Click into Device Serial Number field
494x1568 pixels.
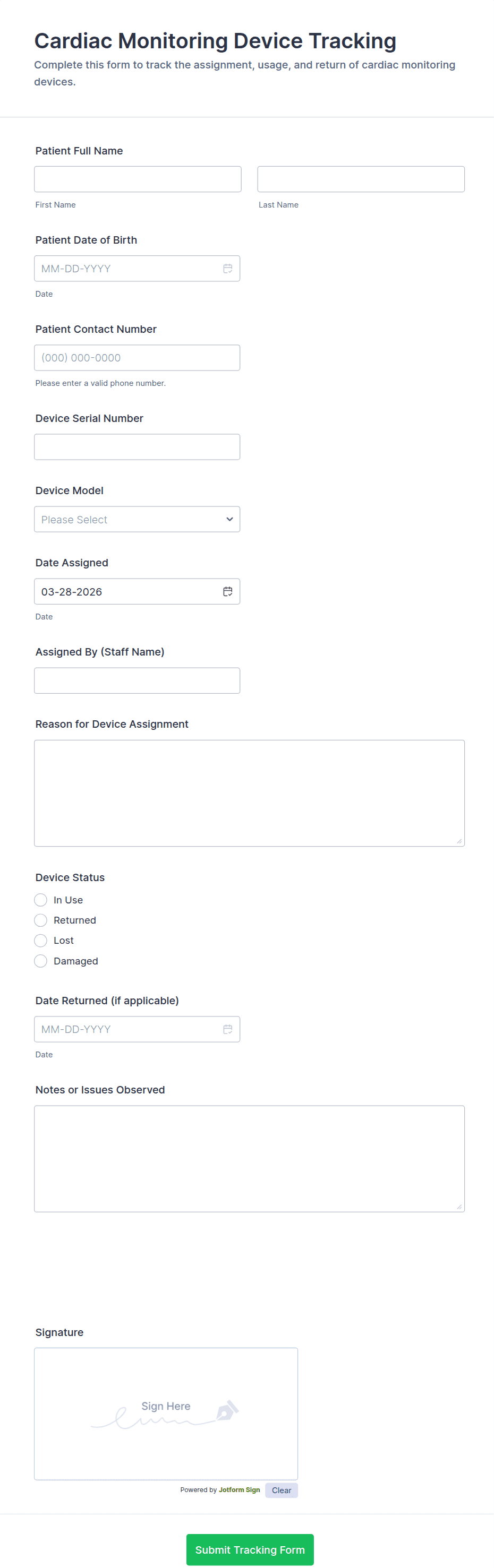(137, 447)
